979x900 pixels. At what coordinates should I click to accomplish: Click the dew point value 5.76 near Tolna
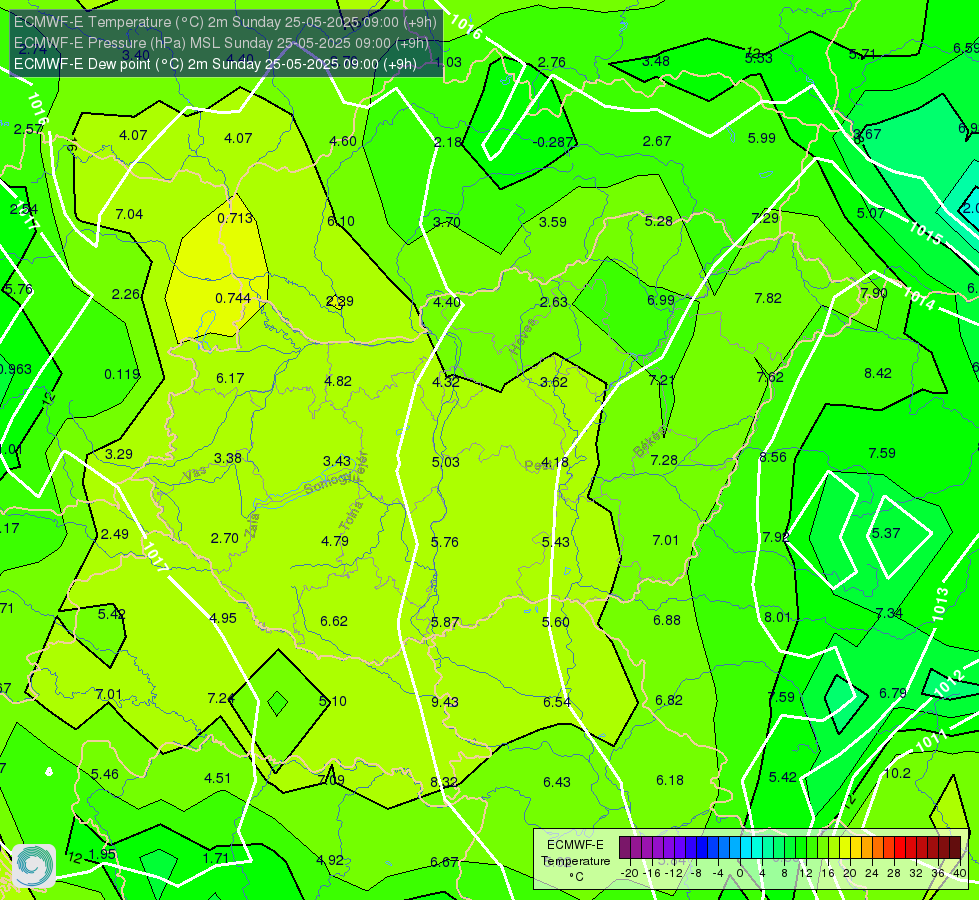point(445,542)
